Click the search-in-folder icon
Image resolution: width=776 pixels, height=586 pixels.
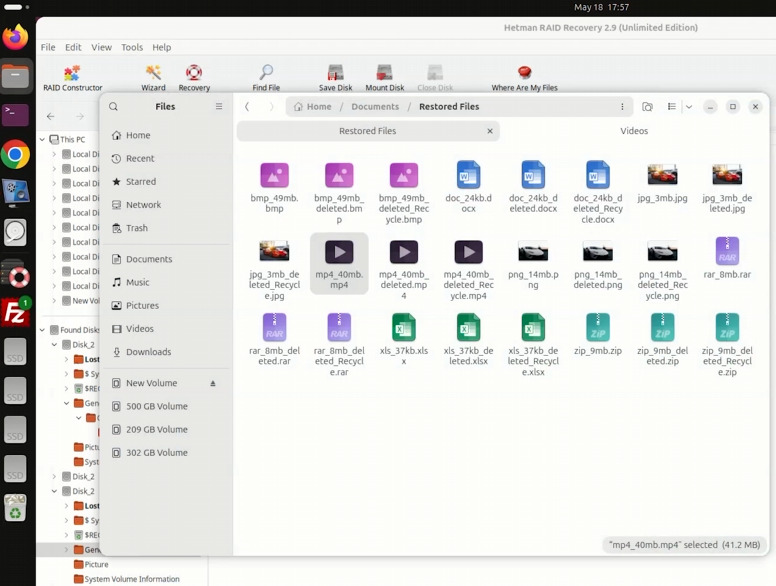click(x=647, y=107)
